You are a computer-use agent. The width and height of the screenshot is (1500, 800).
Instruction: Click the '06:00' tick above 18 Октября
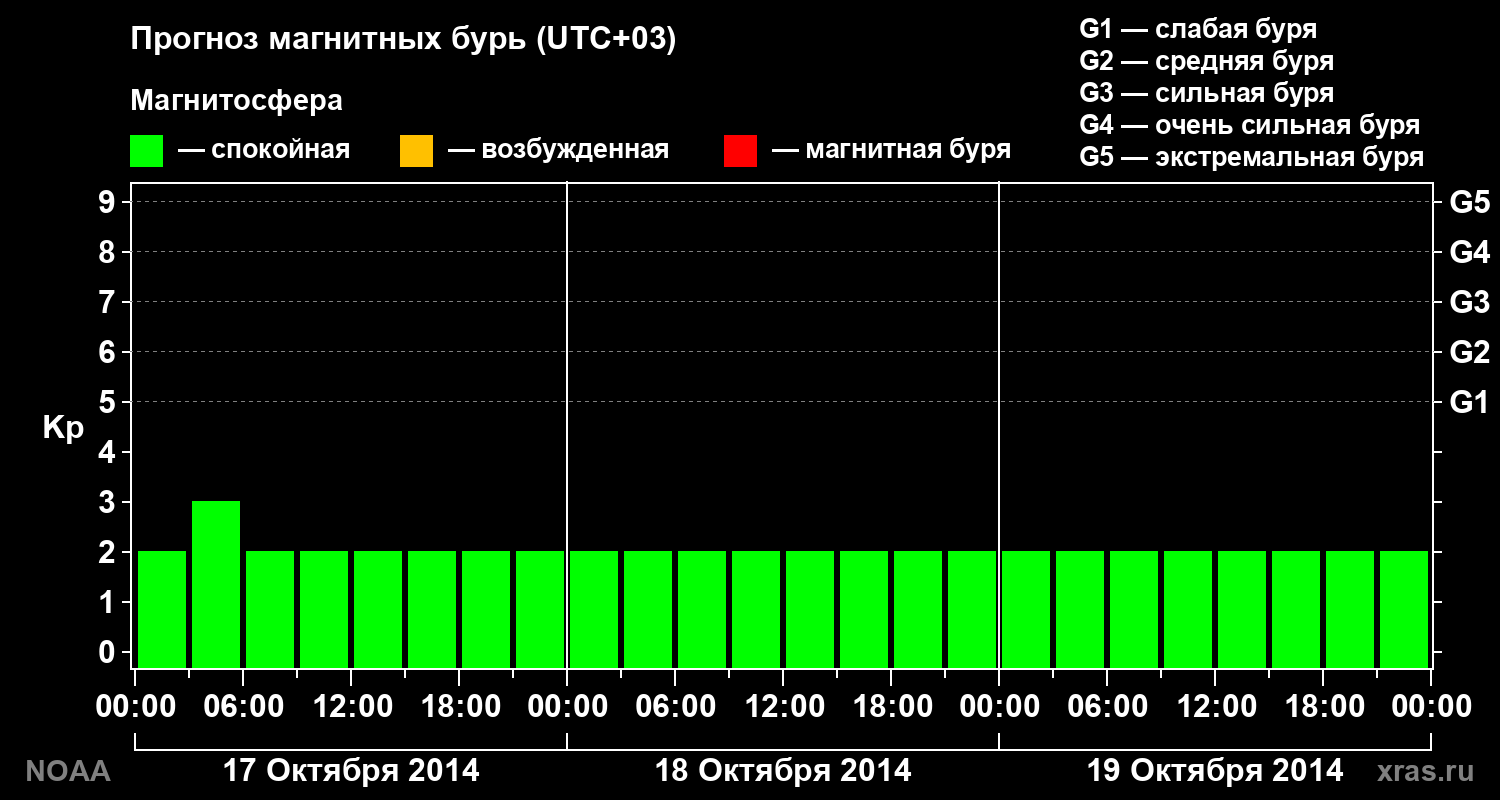click(675, 707)
